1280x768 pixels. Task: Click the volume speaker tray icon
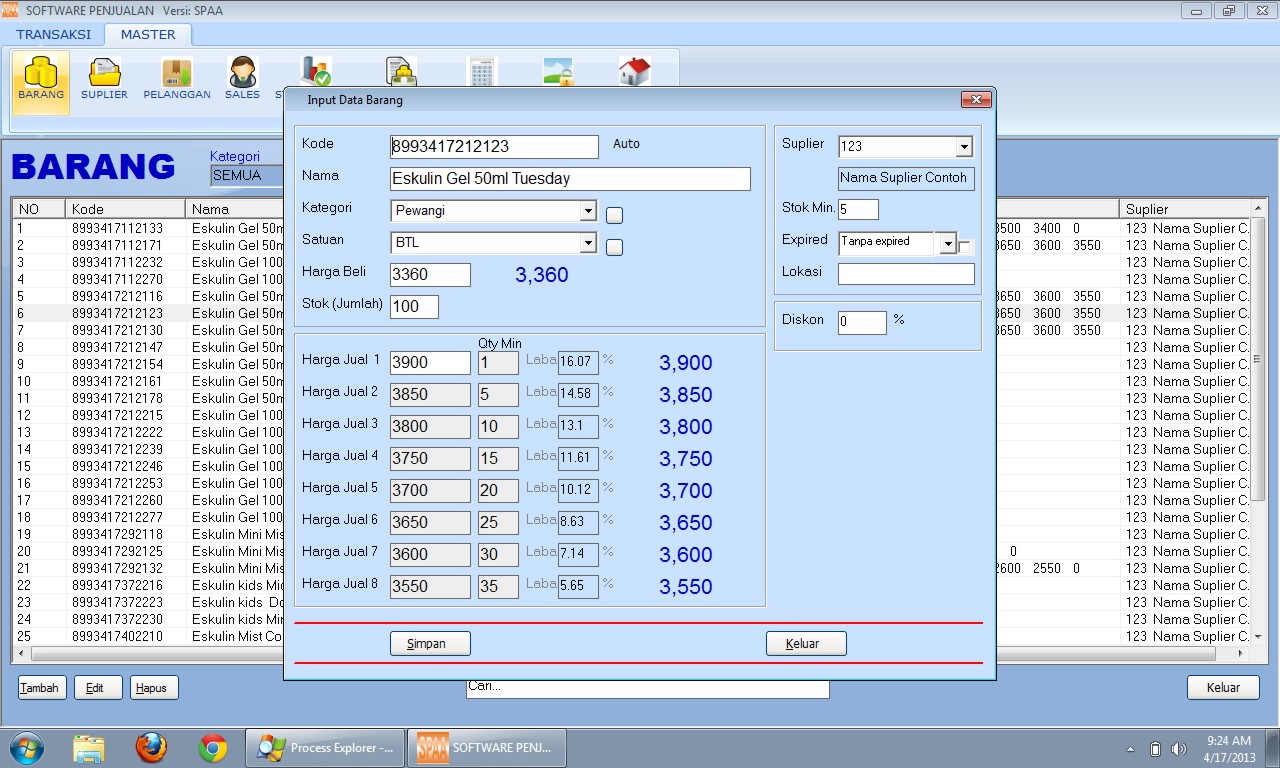pyautogui.click(x=1179, y=749)
